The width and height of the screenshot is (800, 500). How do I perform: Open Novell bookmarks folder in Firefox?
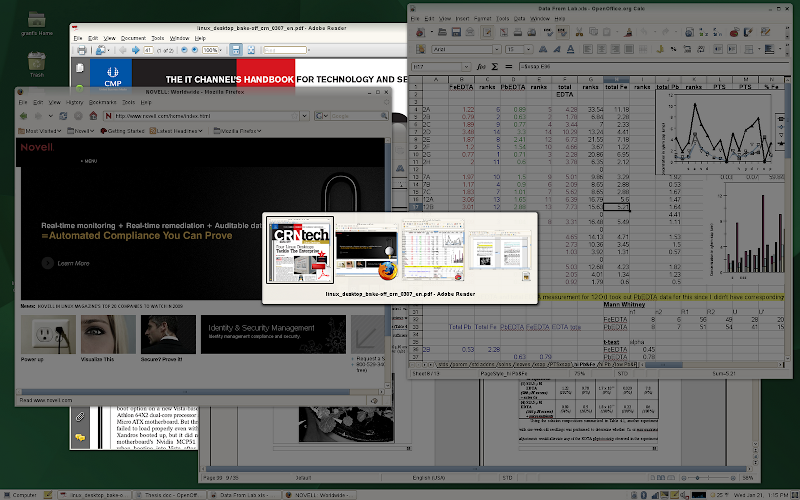pos(81,131)
